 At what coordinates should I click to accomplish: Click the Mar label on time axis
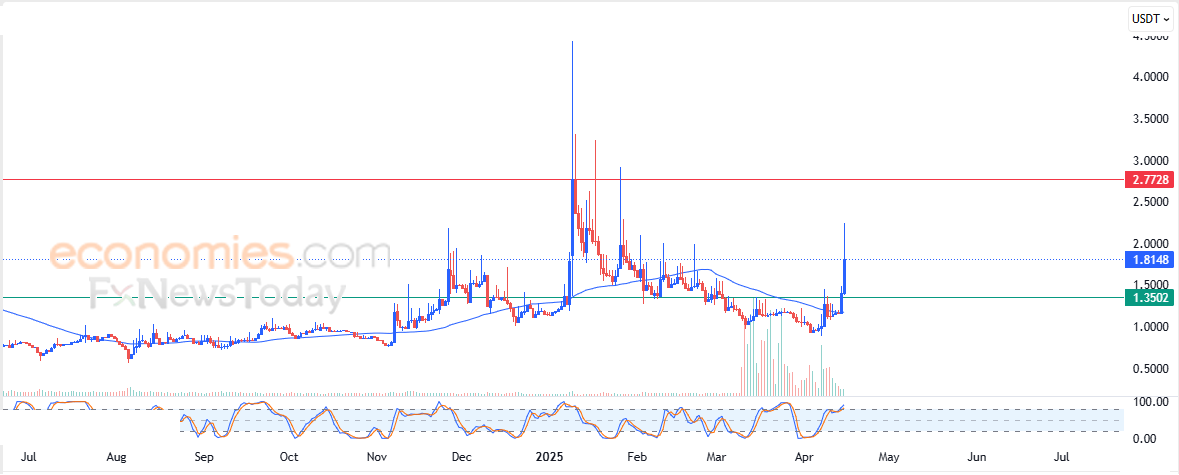pos(718,457)
